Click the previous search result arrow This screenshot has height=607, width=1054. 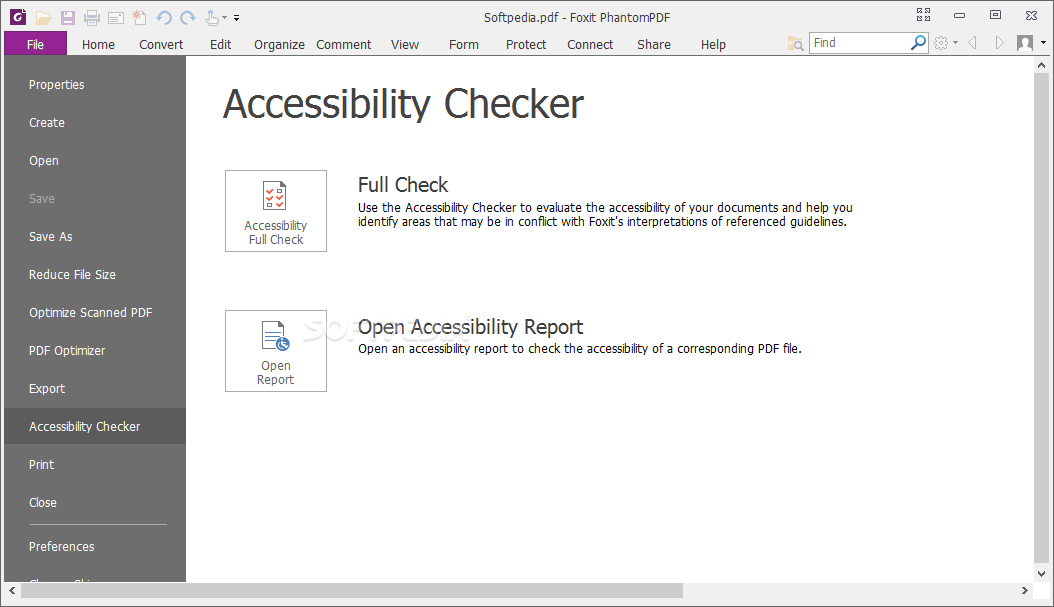tap(972, 43)
